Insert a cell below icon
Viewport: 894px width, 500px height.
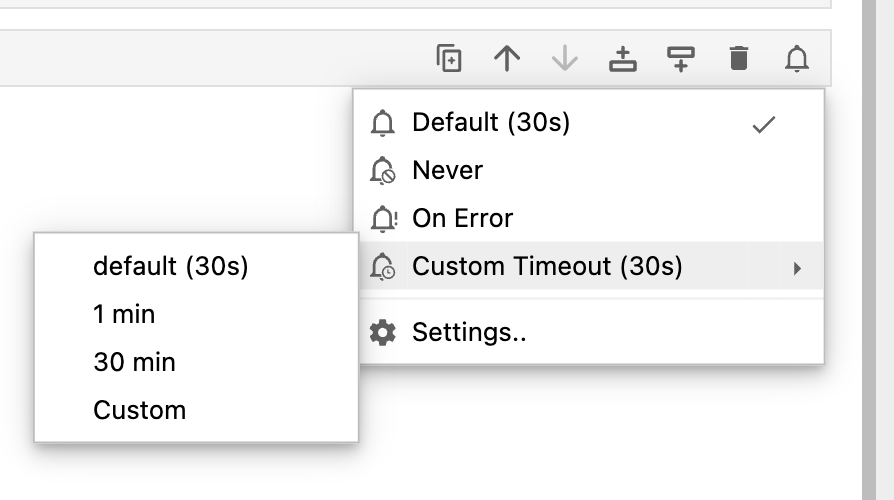(681, 59)
